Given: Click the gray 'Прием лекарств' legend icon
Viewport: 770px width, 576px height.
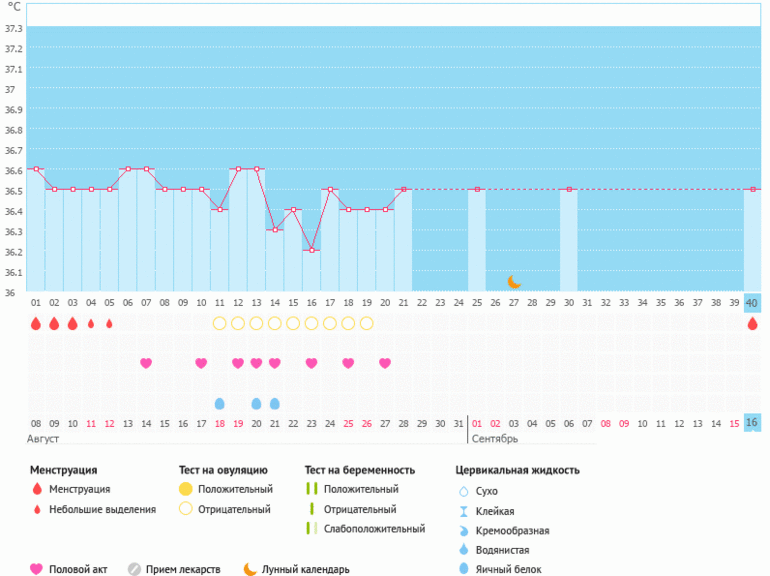Looking at the screenshot, I should pos(134,569).
